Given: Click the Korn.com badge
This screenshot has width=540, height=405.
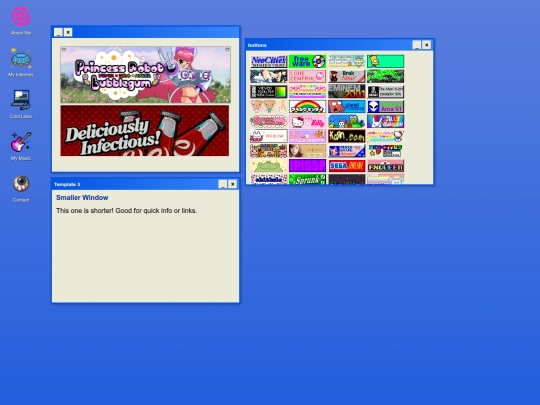Looking at the screenshot, I should 346,136.
